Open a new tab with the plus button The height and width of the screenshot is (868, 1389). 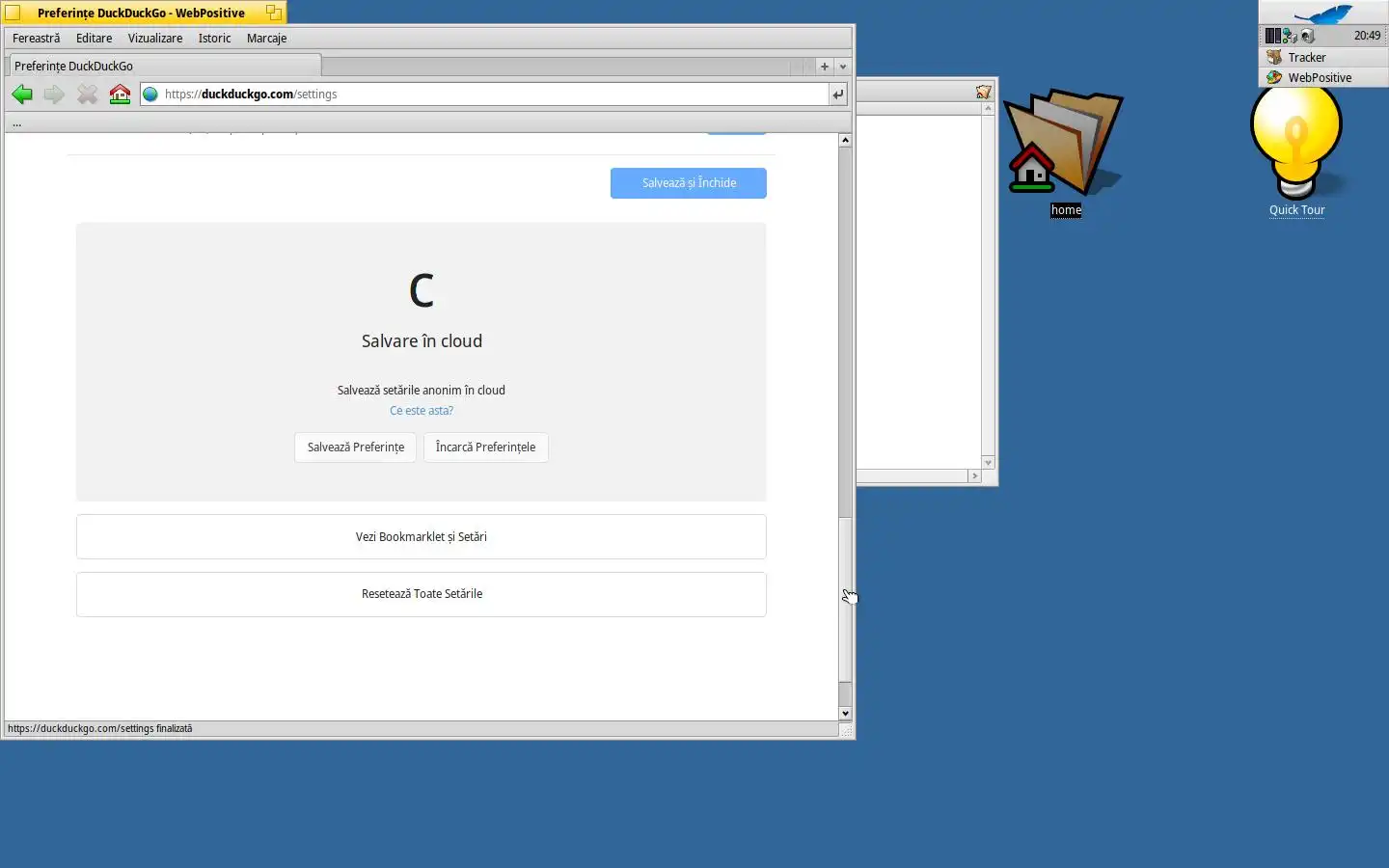825,67
